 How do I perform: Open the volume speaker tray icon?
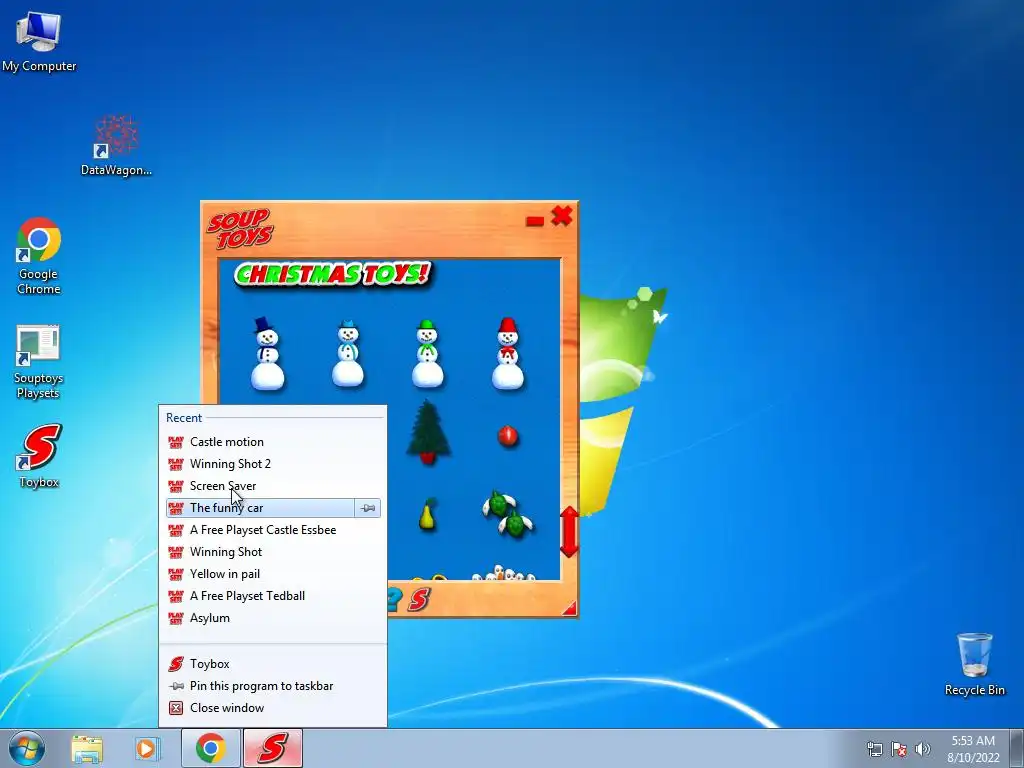(x=922, y=749)
